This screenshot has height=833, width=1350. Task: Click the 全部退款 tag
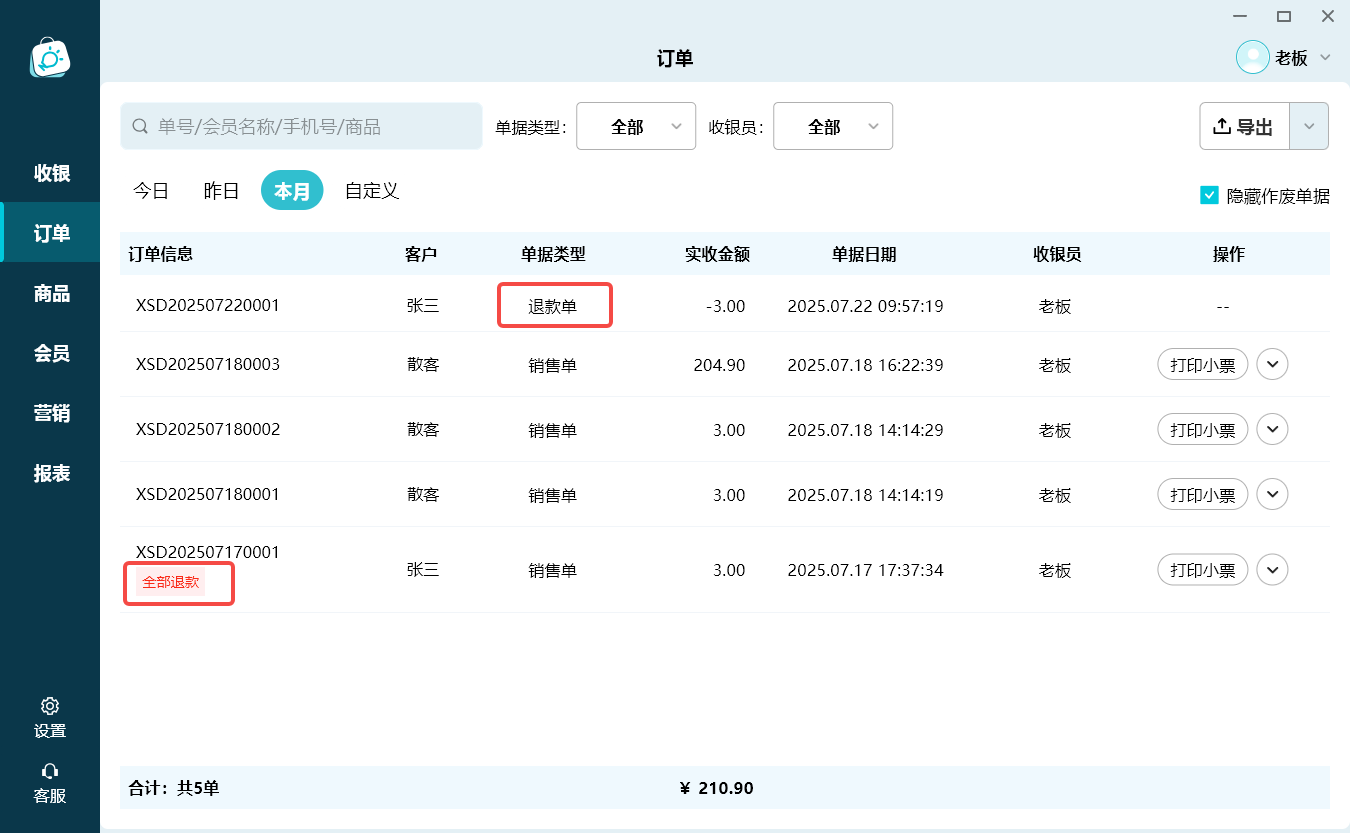[x=171, y=582]
